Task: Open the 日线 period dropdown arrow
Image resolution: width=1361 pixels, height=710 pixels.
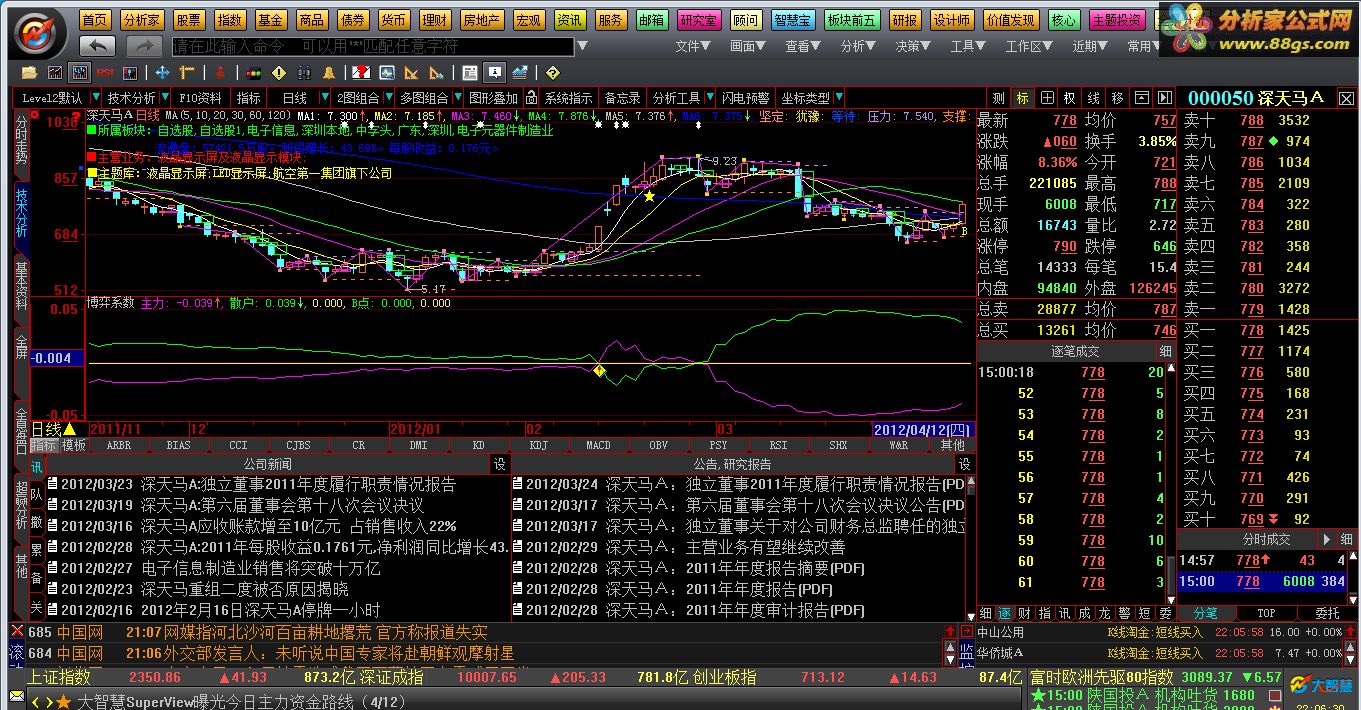Action: pos(325,97)
